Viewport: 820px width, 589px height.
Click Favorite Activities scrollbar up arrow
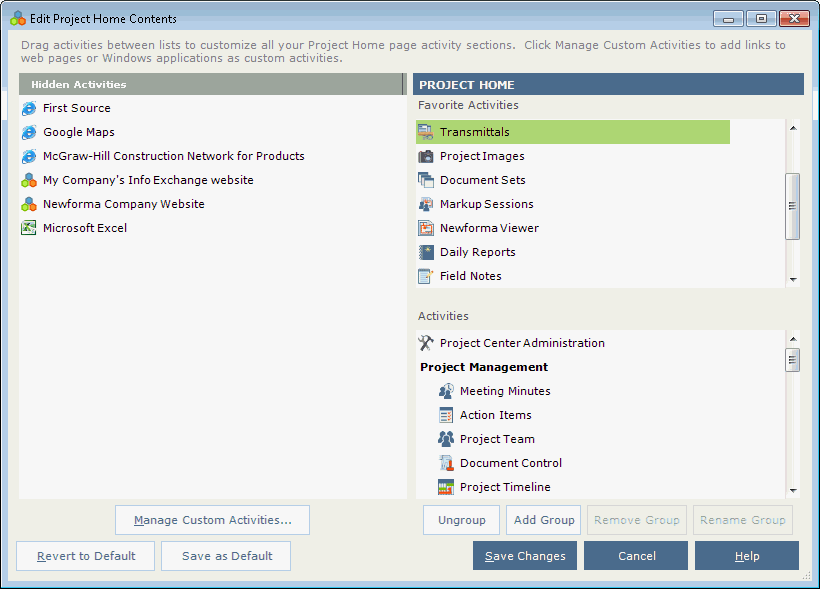[793, 128]
